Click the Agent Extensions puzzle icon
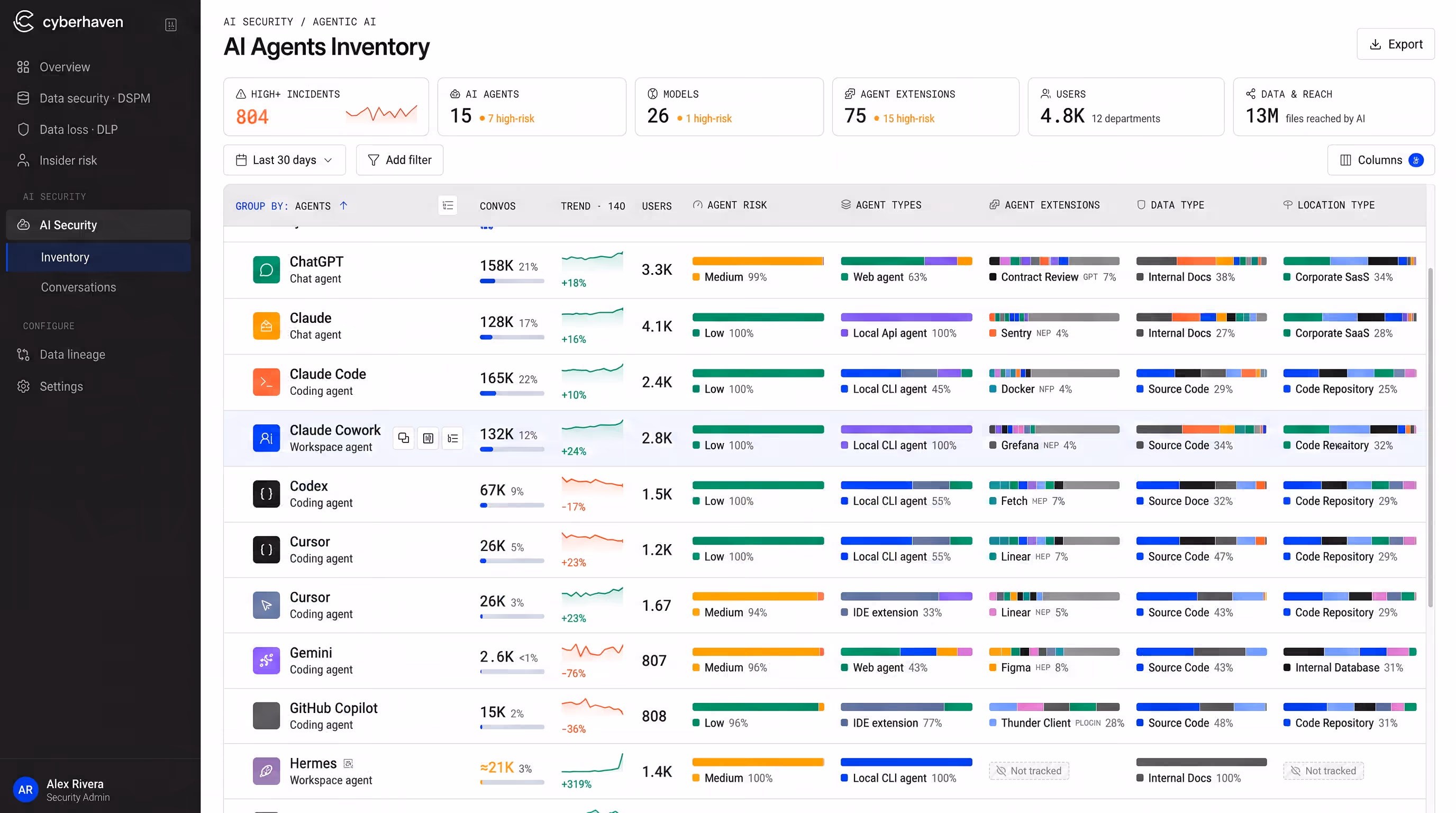The image size is (1456, 813). [850, 94]
